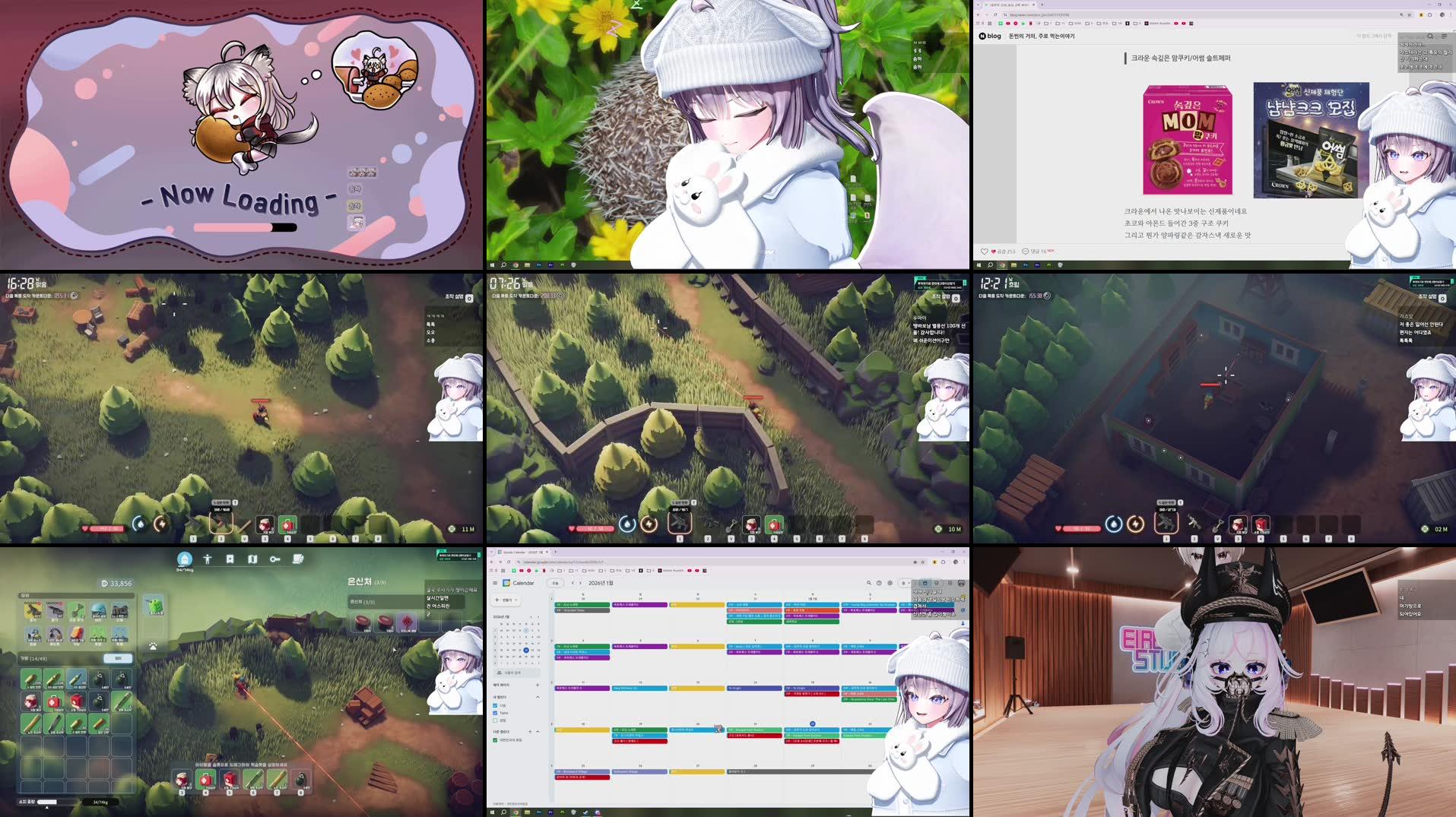Click the Today button in Google Calendar
Screen dimensions: 1456x817
click(555, 583)
